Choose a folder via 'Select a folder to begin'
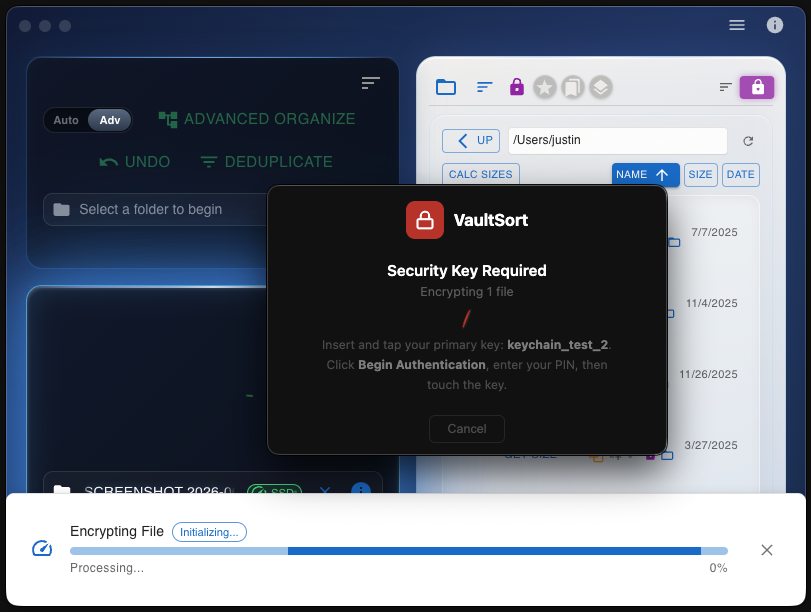811x612 pixels. pos(155,210)
